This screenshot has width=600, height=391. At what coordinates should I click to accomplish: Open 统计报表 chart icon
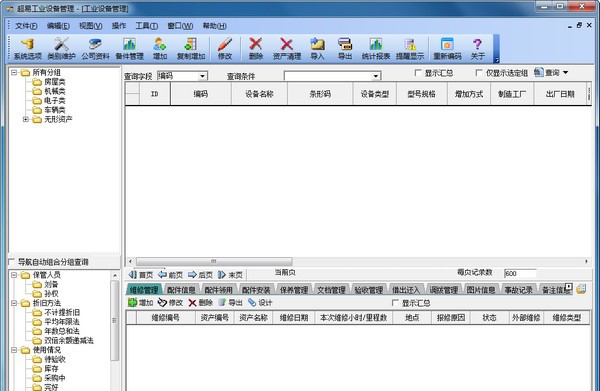point(376,49)
